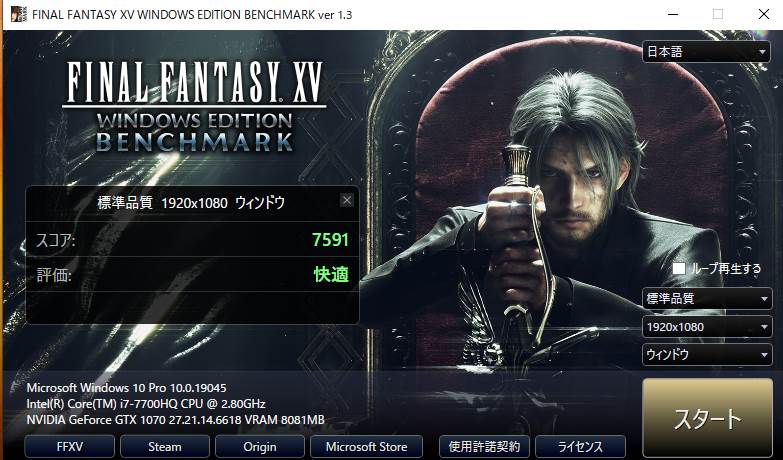Click the score value 7591
The height and width of the screenshot is (460, 783).
click(330, 240)
